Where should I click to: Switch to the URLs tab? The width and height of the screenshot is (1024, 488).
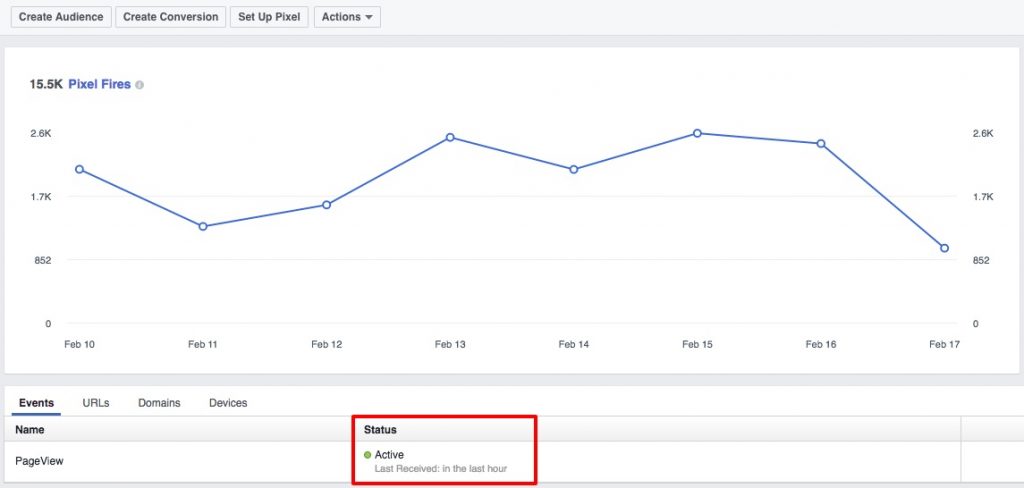(x=96, y=403)
